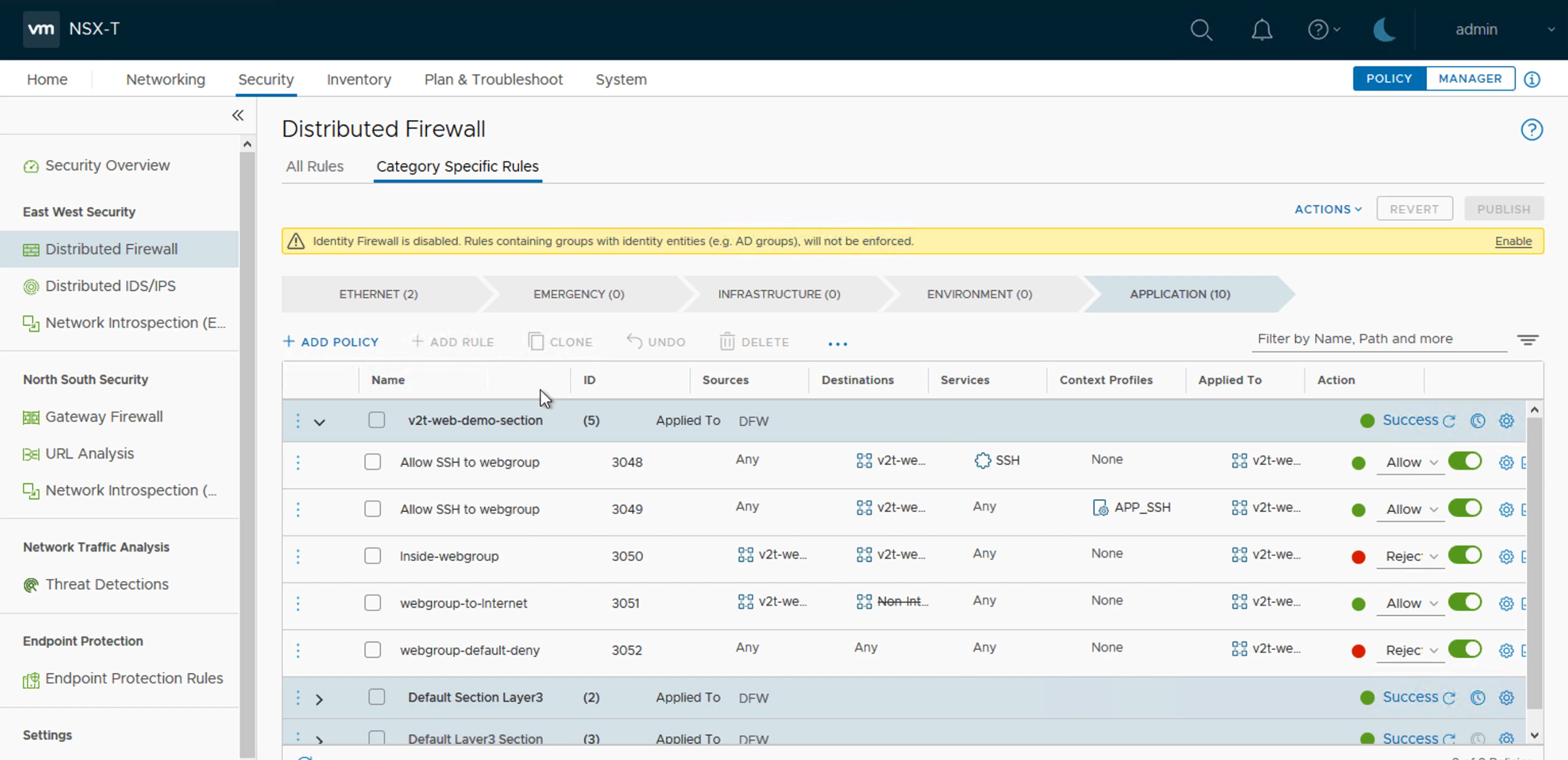Open settings gear for v2t-web-demo-section
The image size is (1568, 760).
(x=1506, y=421)
